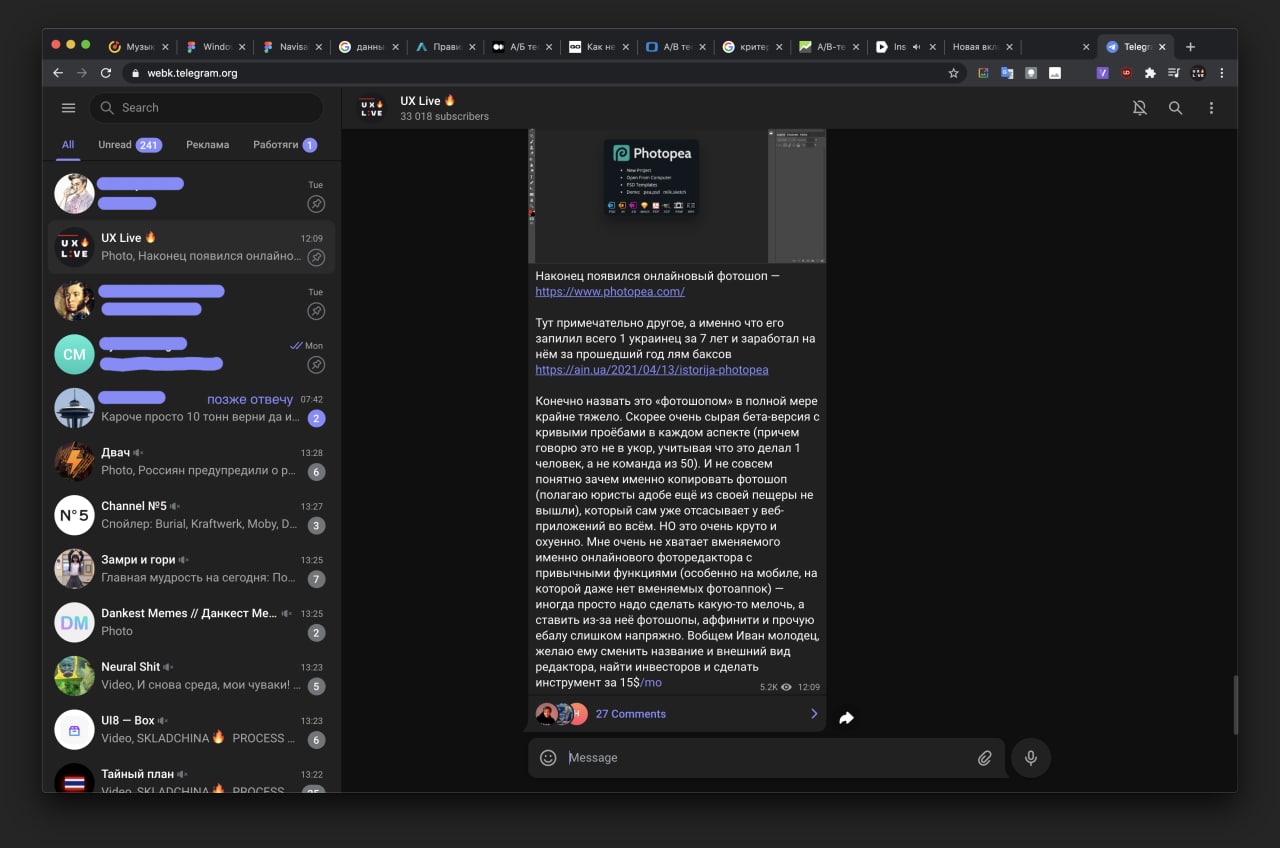Open the Двач channel chat
This screenshot has height=848, width=1280.
pos(192,462)
